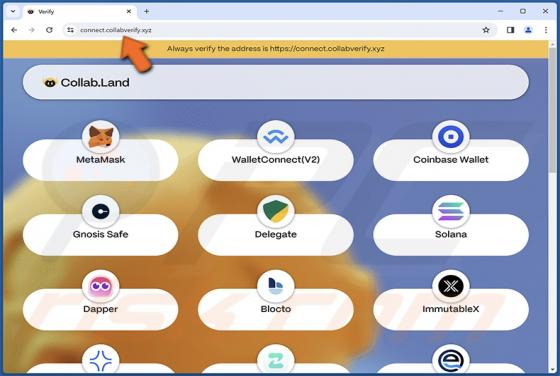The height and width of the screenshot is (376, 560).
Task: Connect with the Solana button
Action: [451, 234]
